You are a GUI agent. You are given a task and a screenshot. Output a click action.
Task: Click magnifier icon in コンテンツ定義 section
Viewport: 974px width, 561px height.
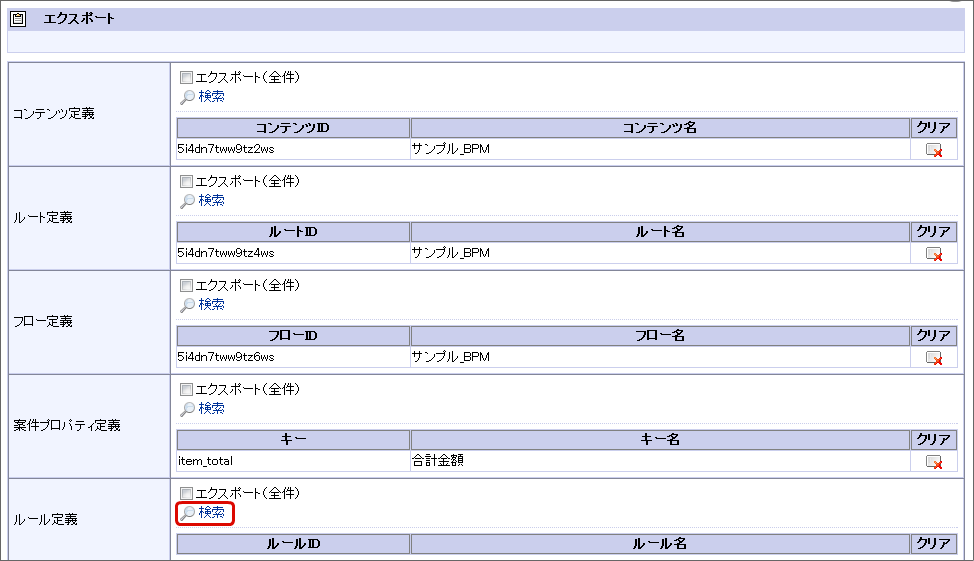point(187,97)
